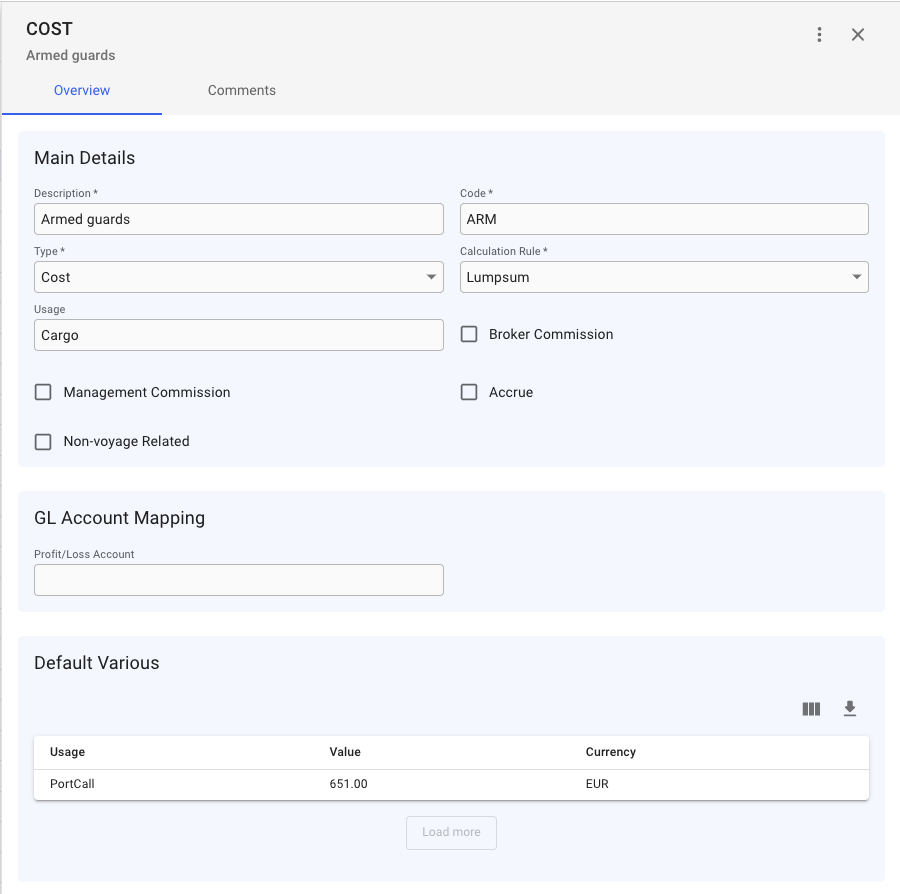Click the Value column header
The height and width of the screenshot is (894, 900).
click(x=345, y=752)
